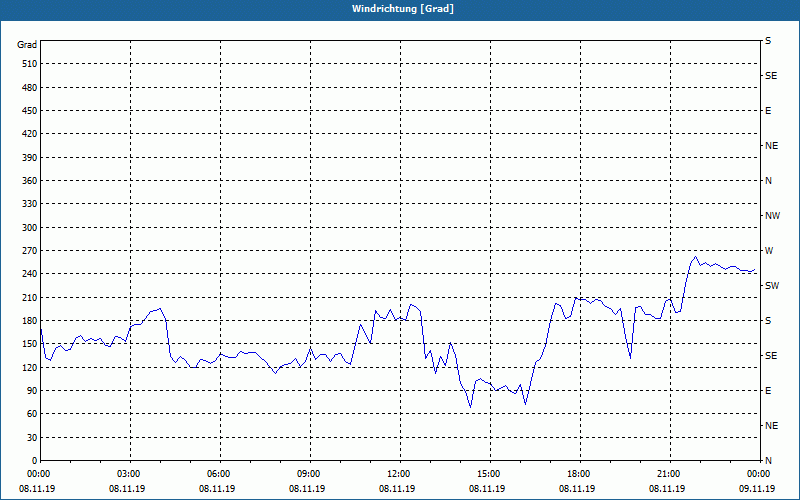Click the 08.11.19 date under 12:00
Viewport: 800px width, 500px height.
[x=397, y=489]
